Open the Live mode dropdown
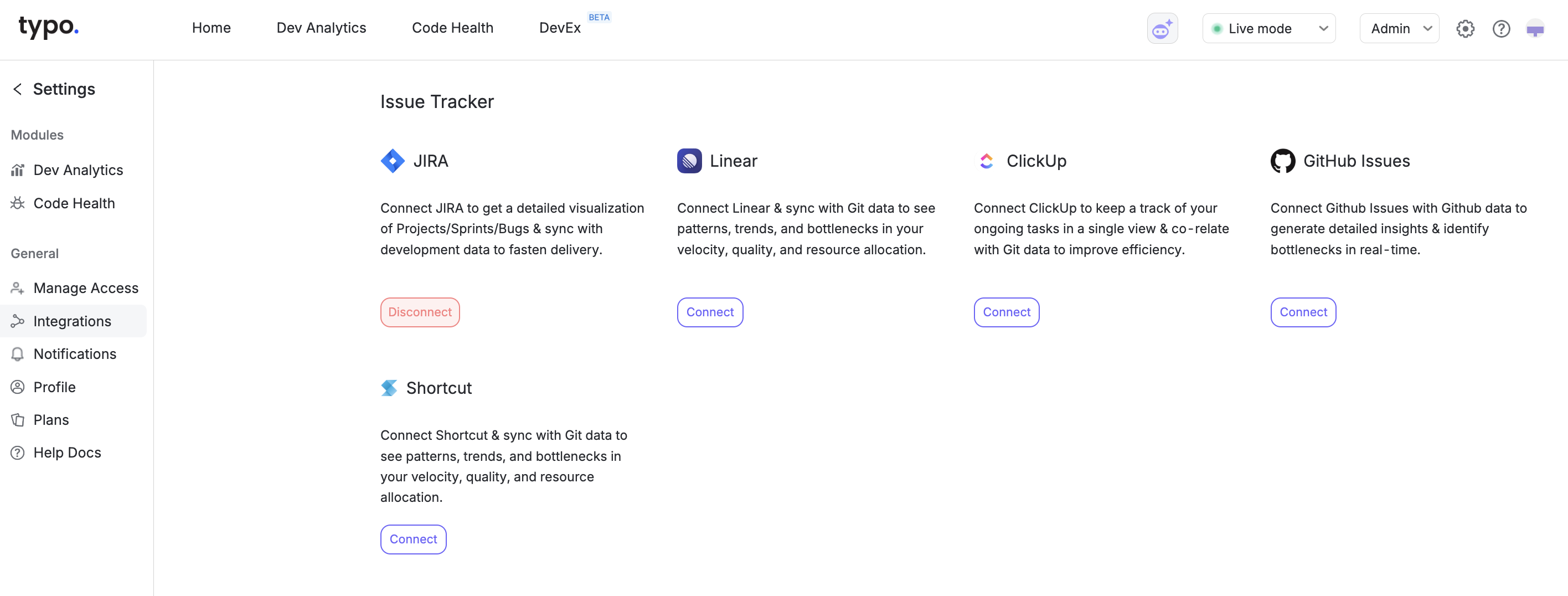Screen dimensions: 1568x596 tap(1268, 29)
